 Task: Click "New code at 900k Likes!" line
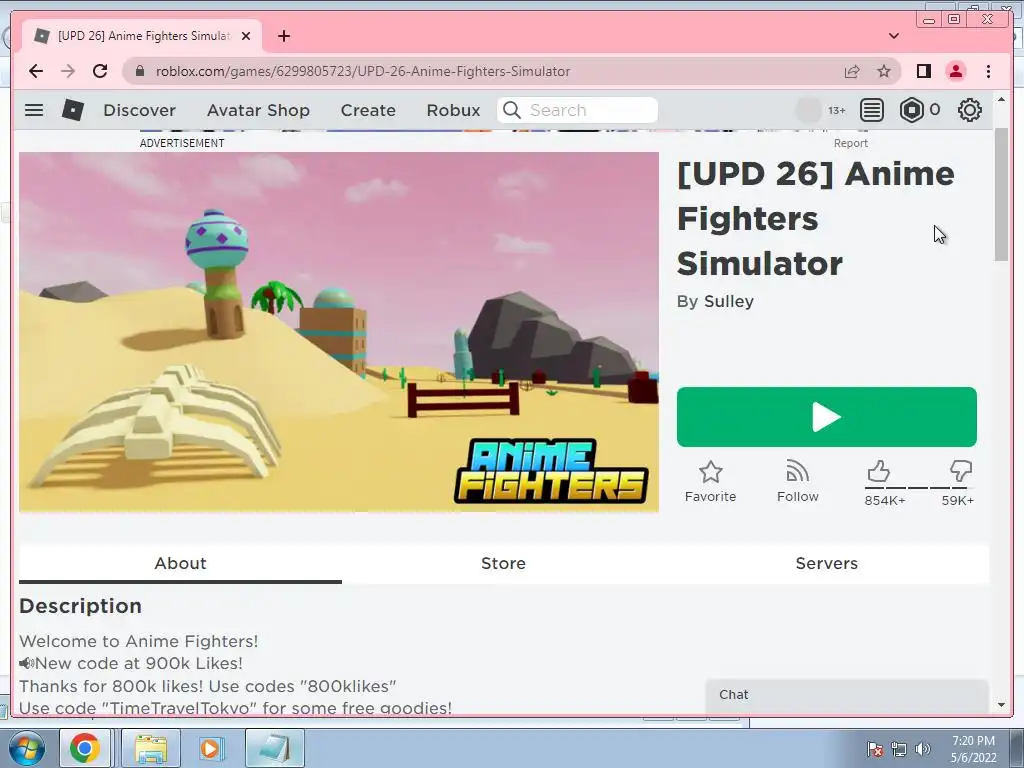pyautogui.click(x=138, y=664)
